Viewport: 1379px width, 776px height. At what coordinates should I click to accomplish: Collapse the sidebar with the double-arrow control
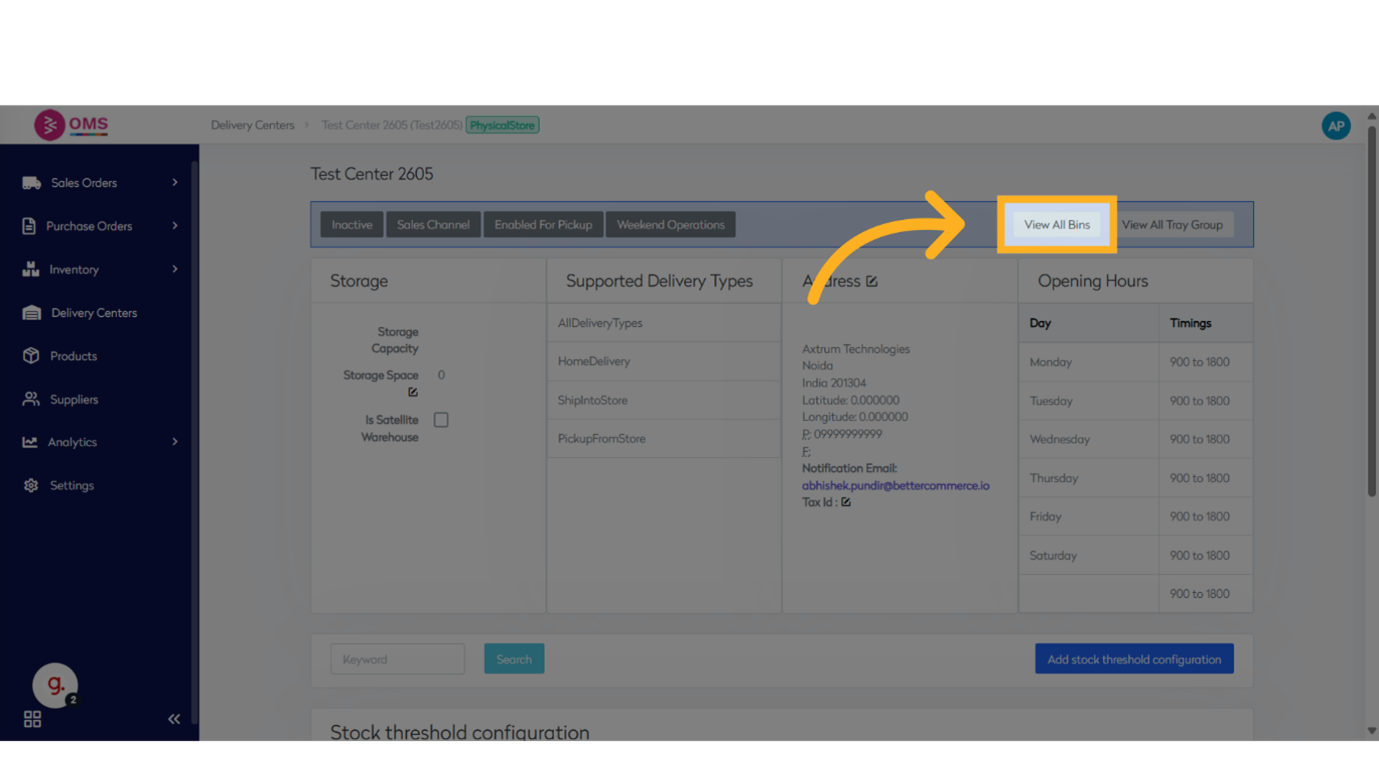[x=173, y=718]
